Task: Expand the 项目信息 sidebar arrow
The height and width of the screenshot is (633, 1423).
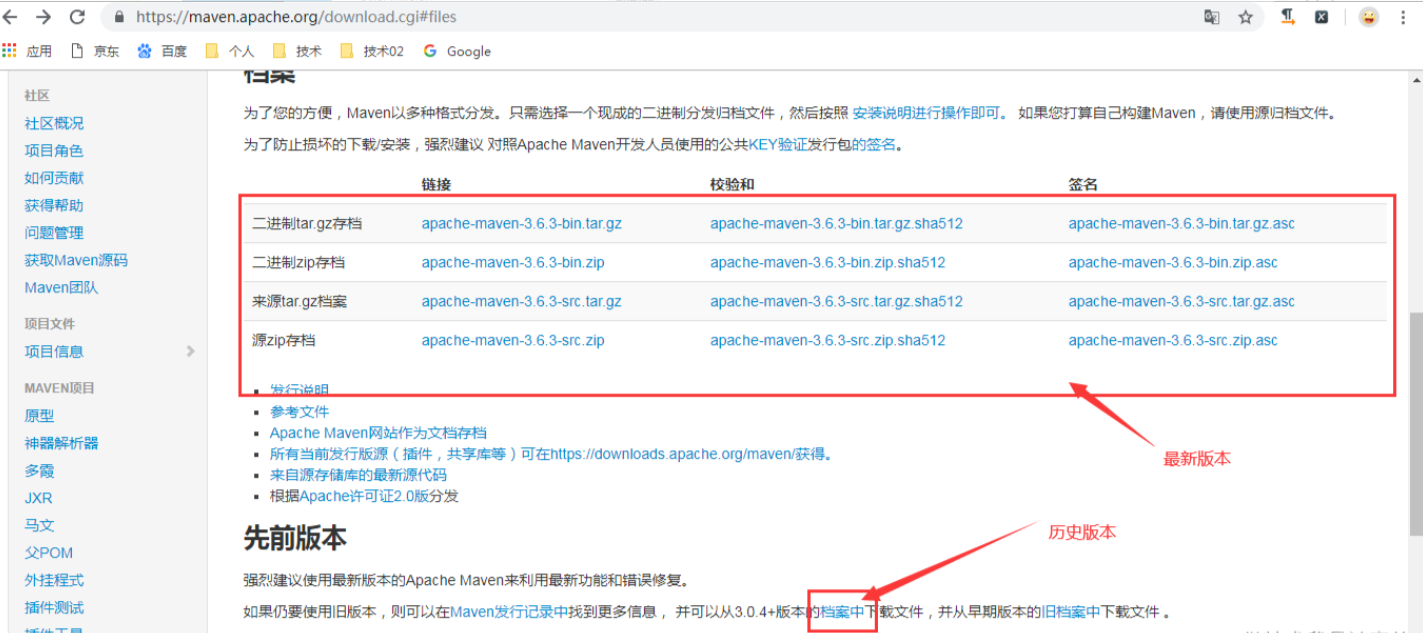Action: click(x=190, y=351)
